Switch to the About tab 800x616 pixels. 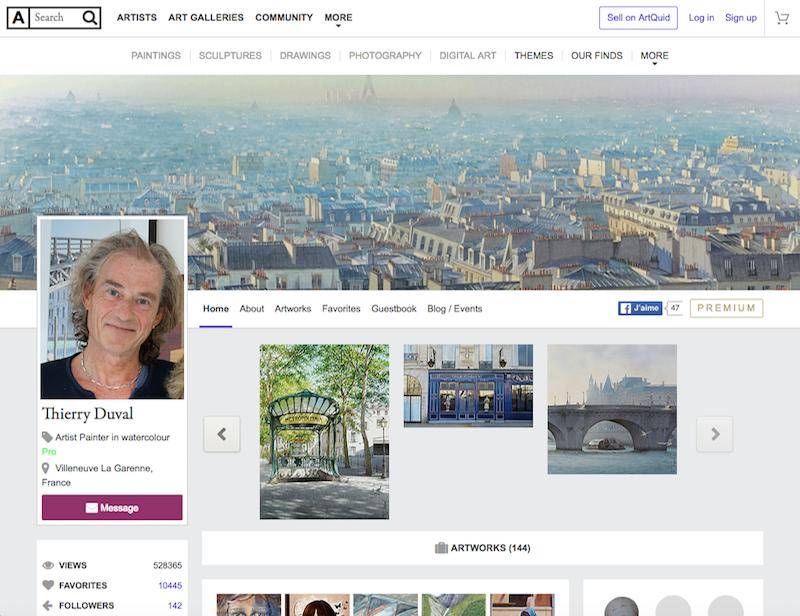pos(252,309)
